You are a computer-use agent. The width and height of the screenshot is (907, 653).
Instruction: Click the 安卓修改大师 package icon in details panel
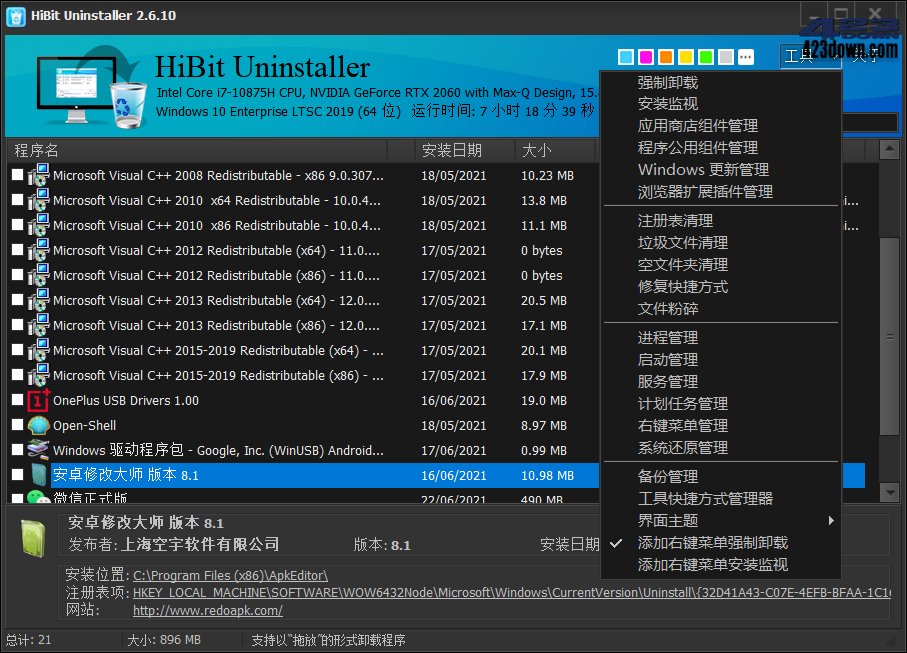33,540
